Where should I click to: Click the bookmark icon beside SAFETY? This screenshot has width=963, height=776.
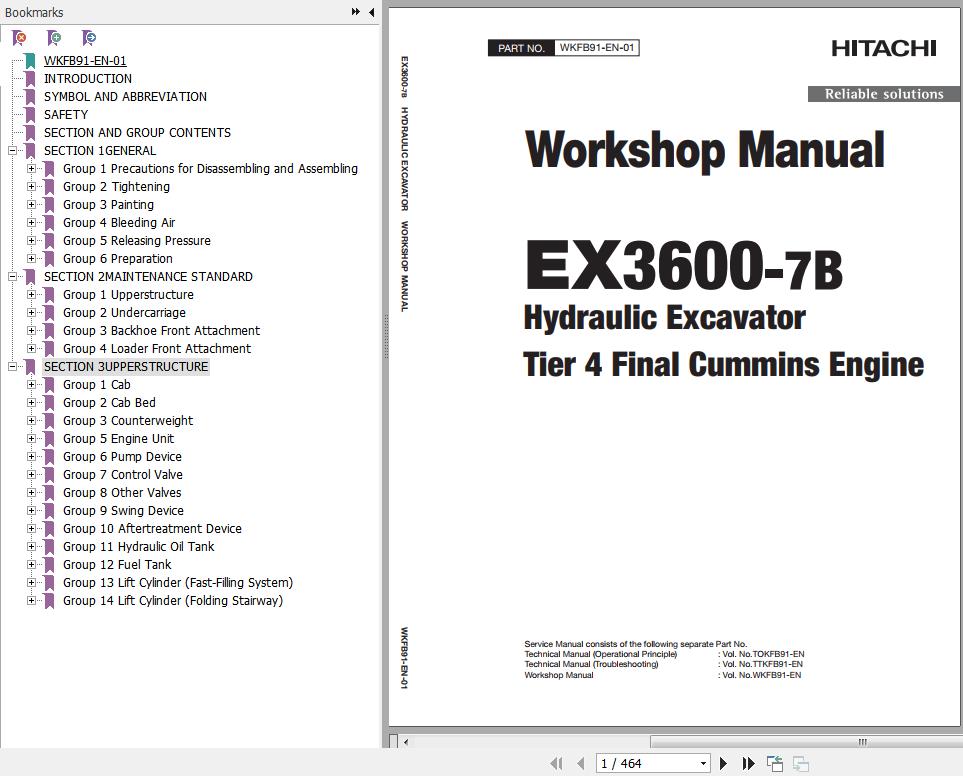pyautogui.click(x=30, y=115)
